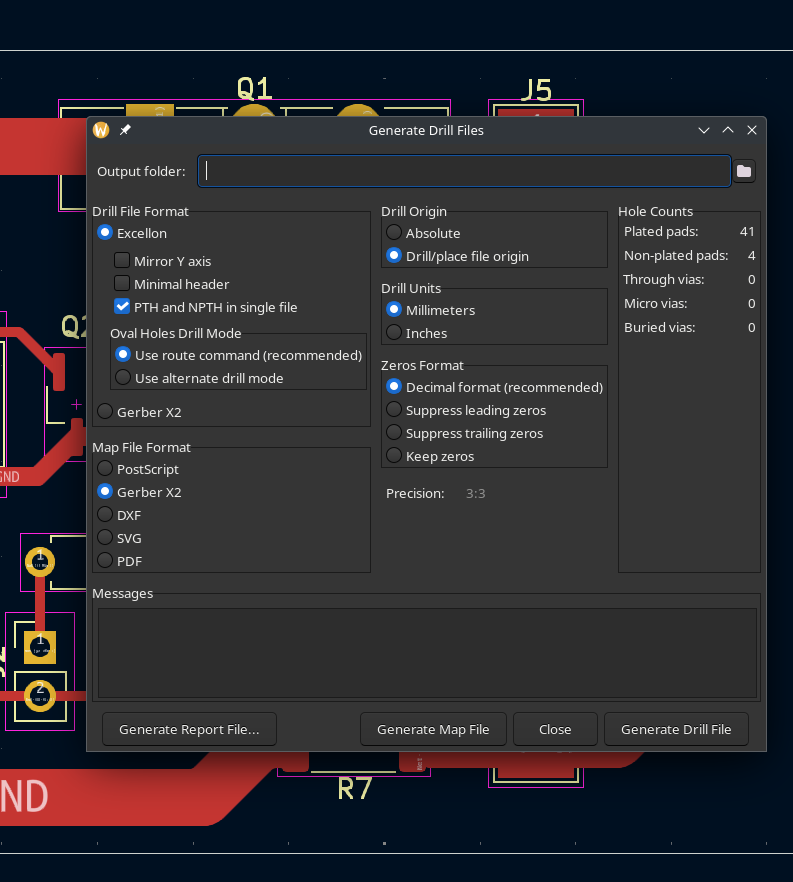The image size is (793, 882).
Task: Click the Micro vias label
Action: [x=655, y=303]
